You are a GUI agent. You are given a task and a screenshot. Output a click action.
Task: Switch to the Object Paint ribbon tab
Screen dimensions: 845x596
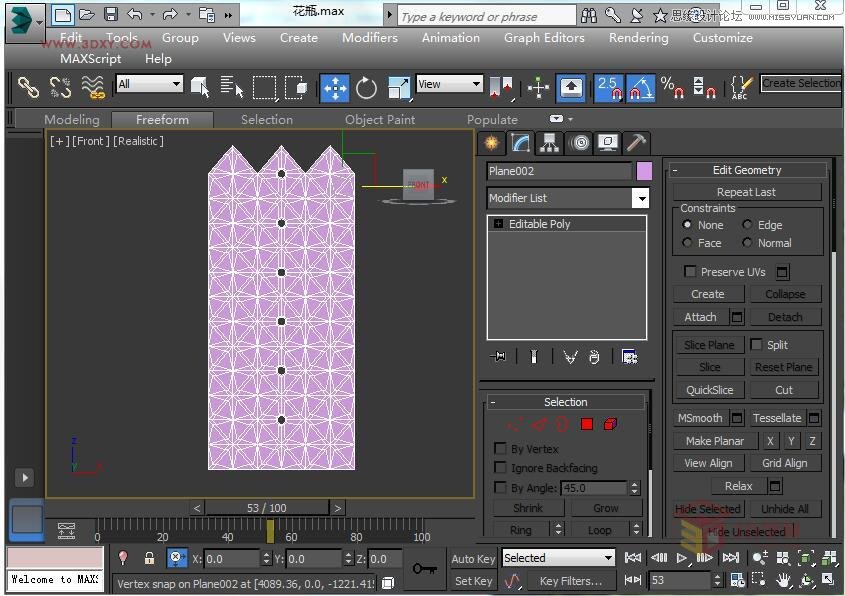(x=379, y=119)
